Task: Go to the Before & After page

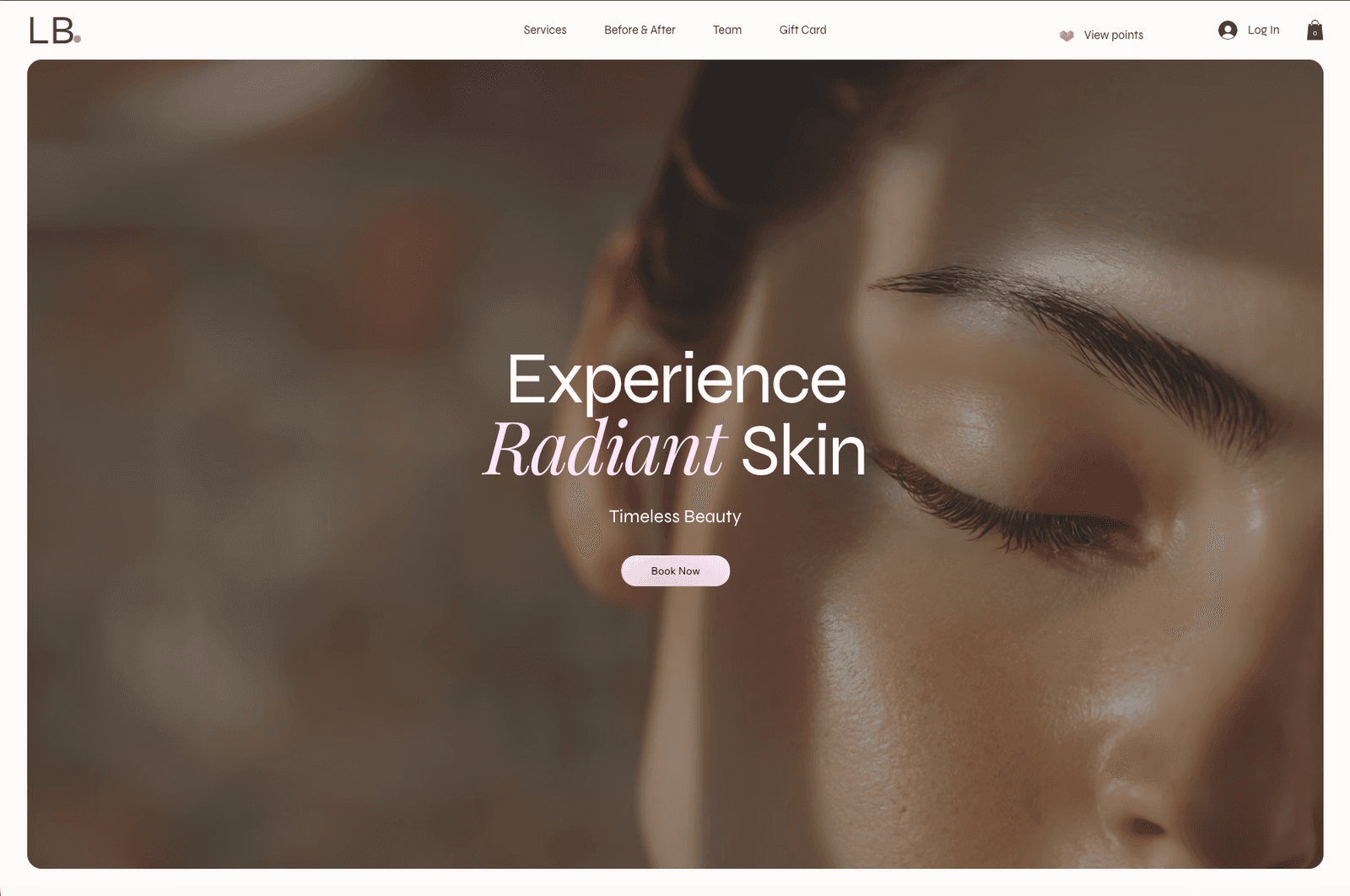Action: 640,30
